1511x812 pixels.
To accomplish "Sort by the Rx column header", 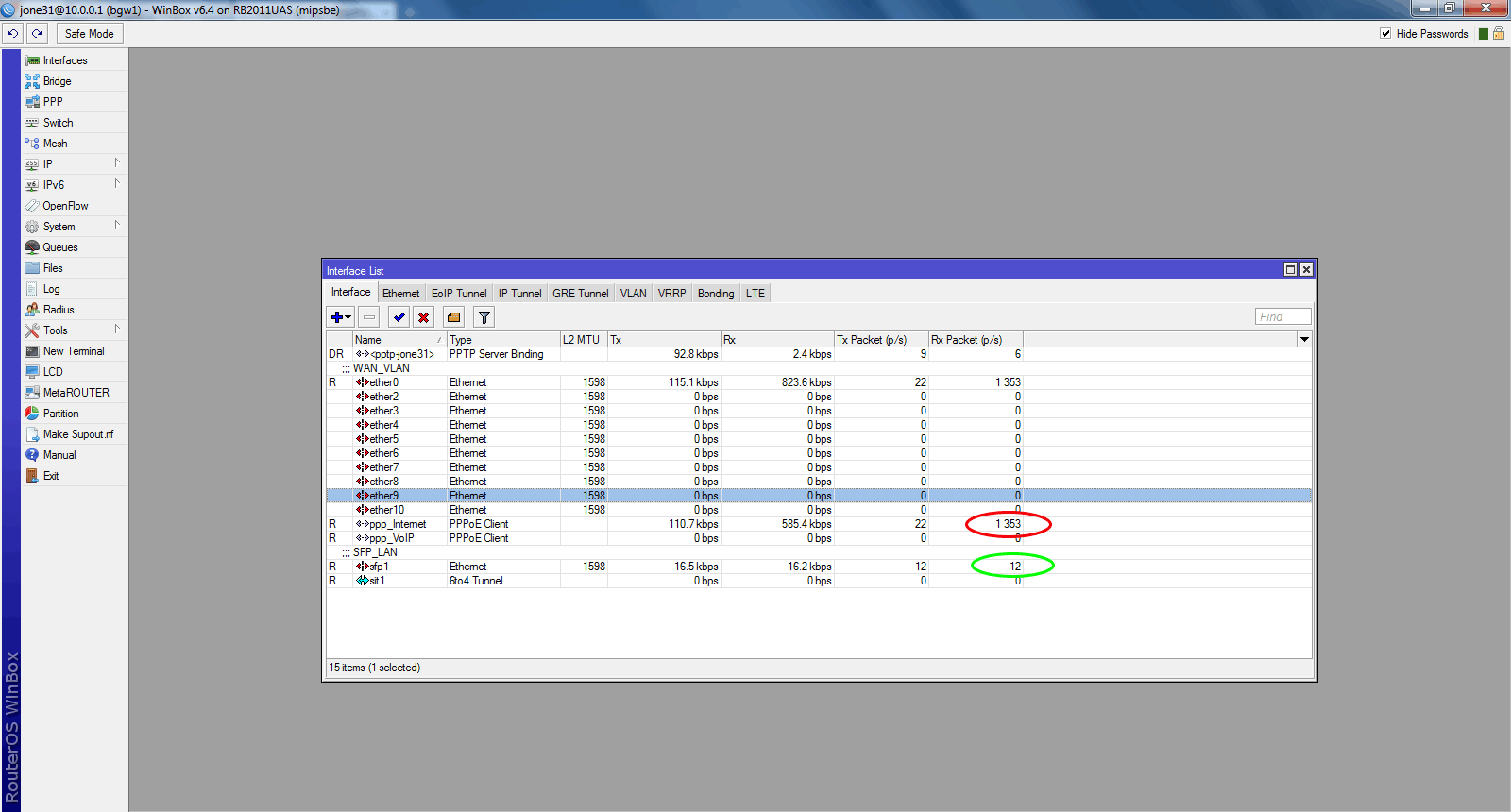I will click(x=777, y=340).
